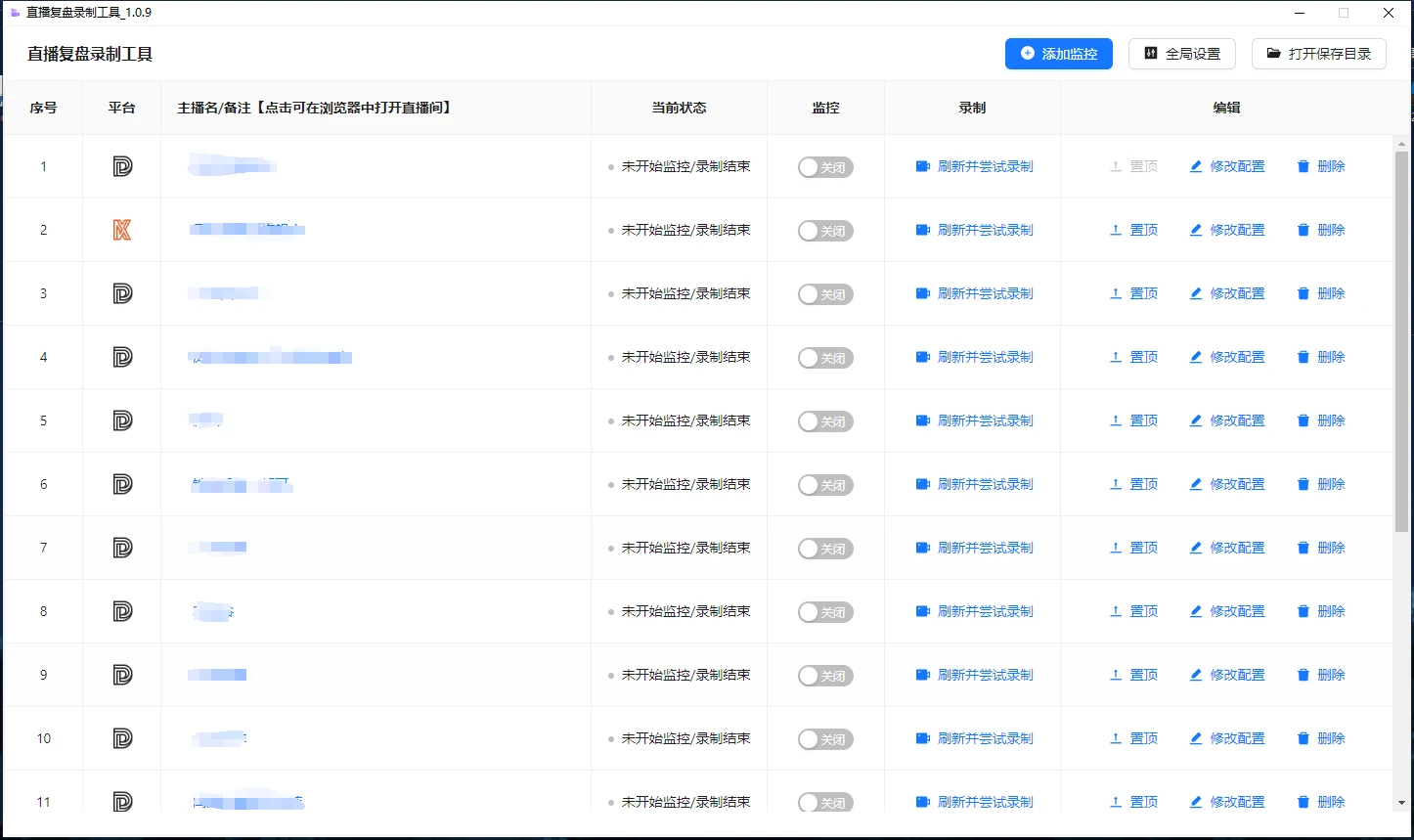Enable monitoring toggle for row 1
The width and height of the screenshot is (1414, 840).
[825, 167]
